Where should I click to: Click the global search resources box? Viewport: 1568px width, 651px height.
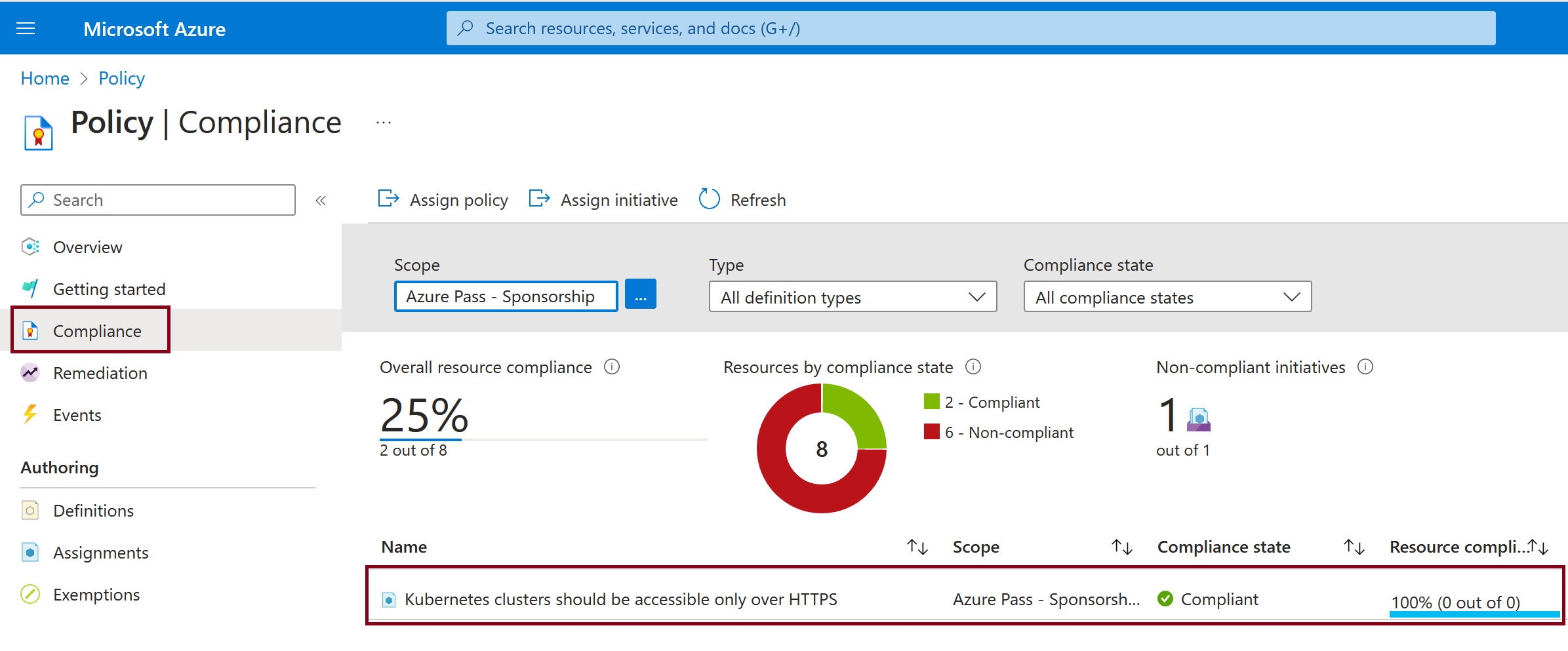coord(971,28)
